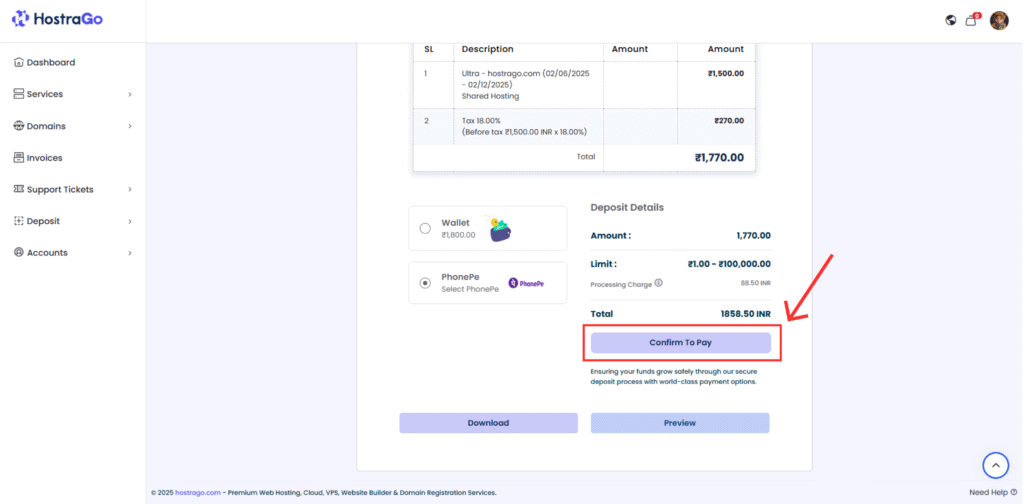This screenshot has width=1024, height=504.
Task: Click the Services server icon
Action: coord(19,94)
